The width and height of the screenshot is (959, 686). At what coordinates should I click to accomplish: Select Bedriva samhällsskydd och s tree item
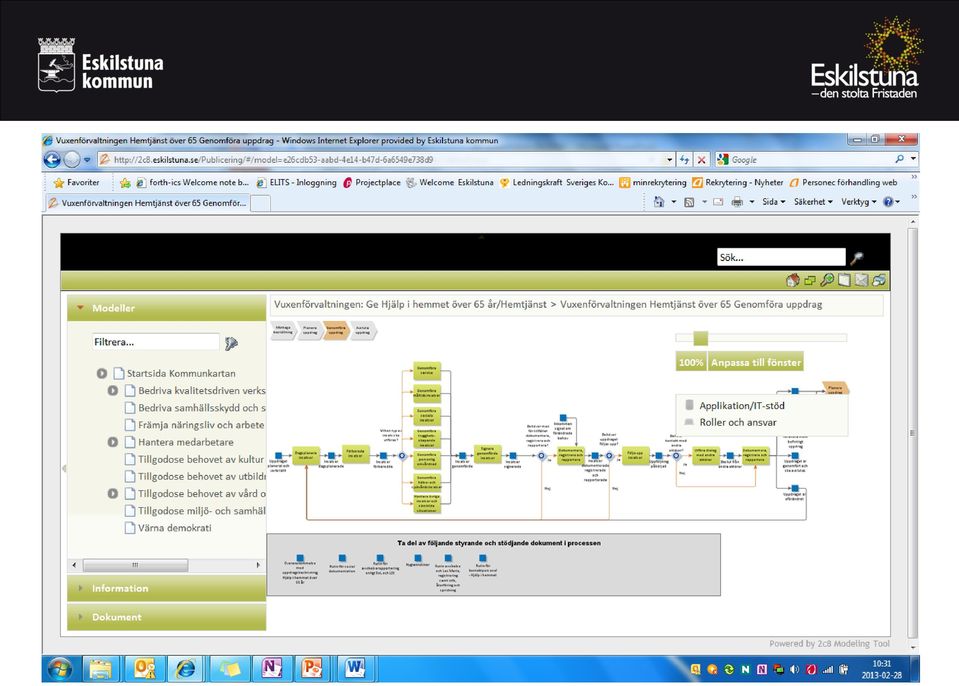click(202, 408)
